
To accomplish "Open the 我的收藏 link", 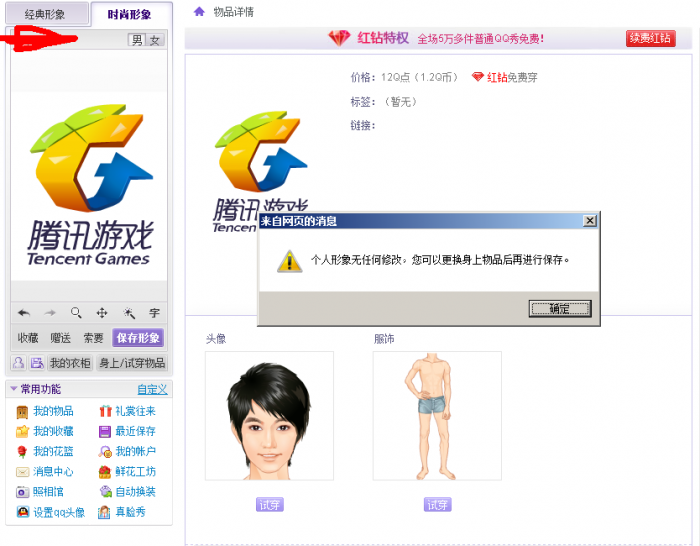I will pyautogui.click(x=53, y=431).
